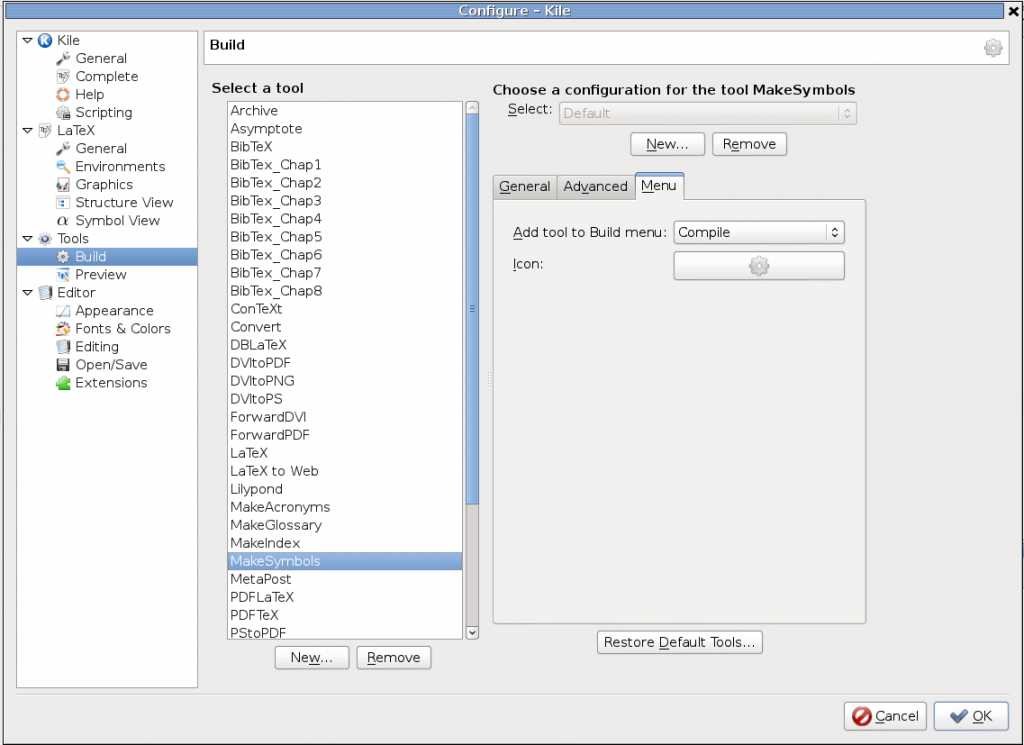1024x745 pixels.
Task: Collapse the Kile tree section
Action: pos(27,40)
